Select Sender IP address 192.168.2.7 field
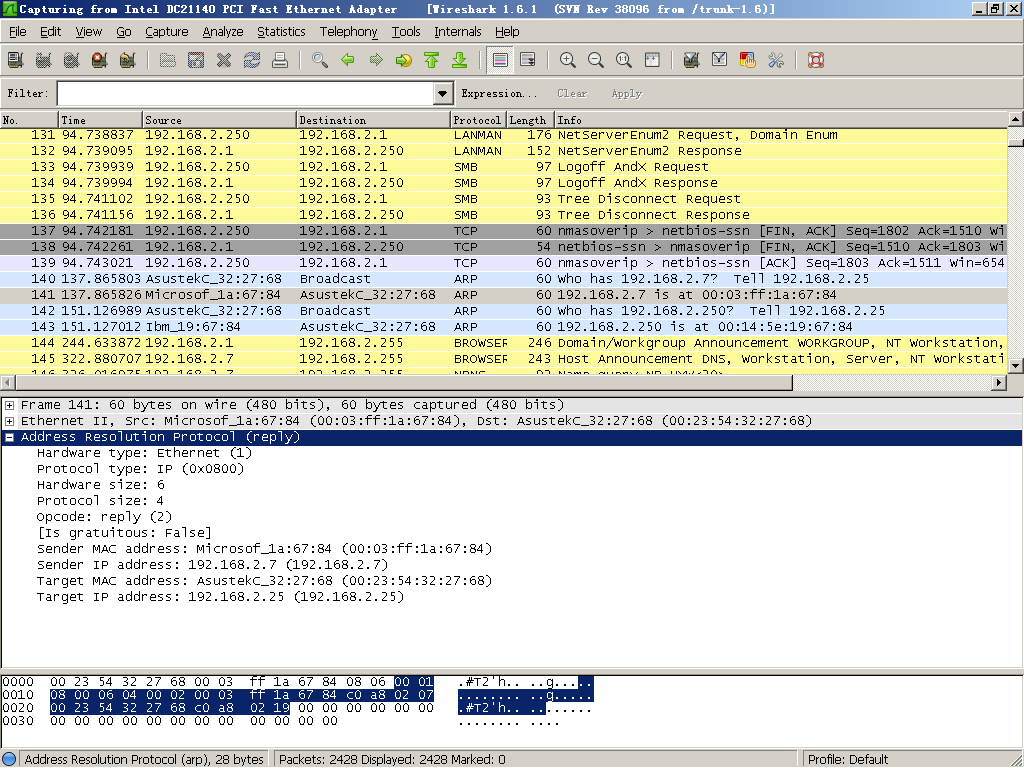The image size is (1024, 768). point(212,565)
